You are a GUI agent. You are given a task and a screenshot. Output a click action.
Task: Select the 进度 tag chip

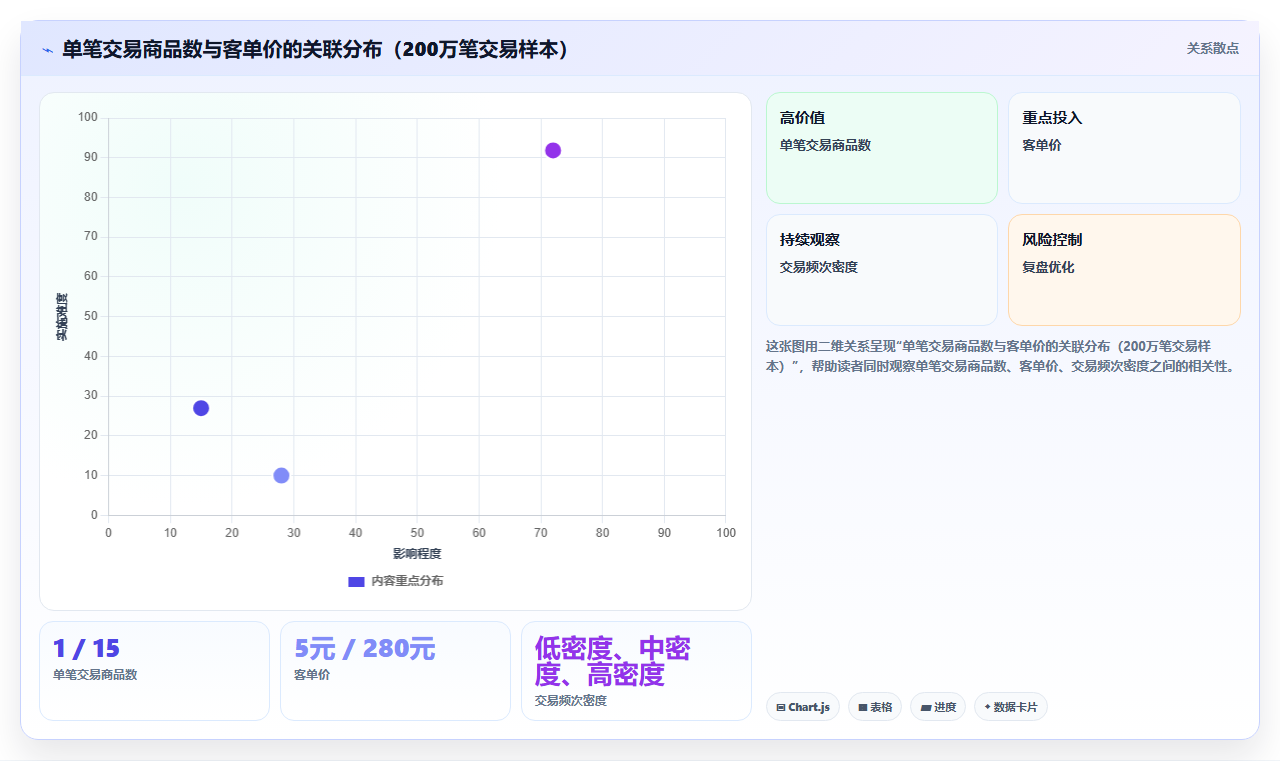[938, 707]
